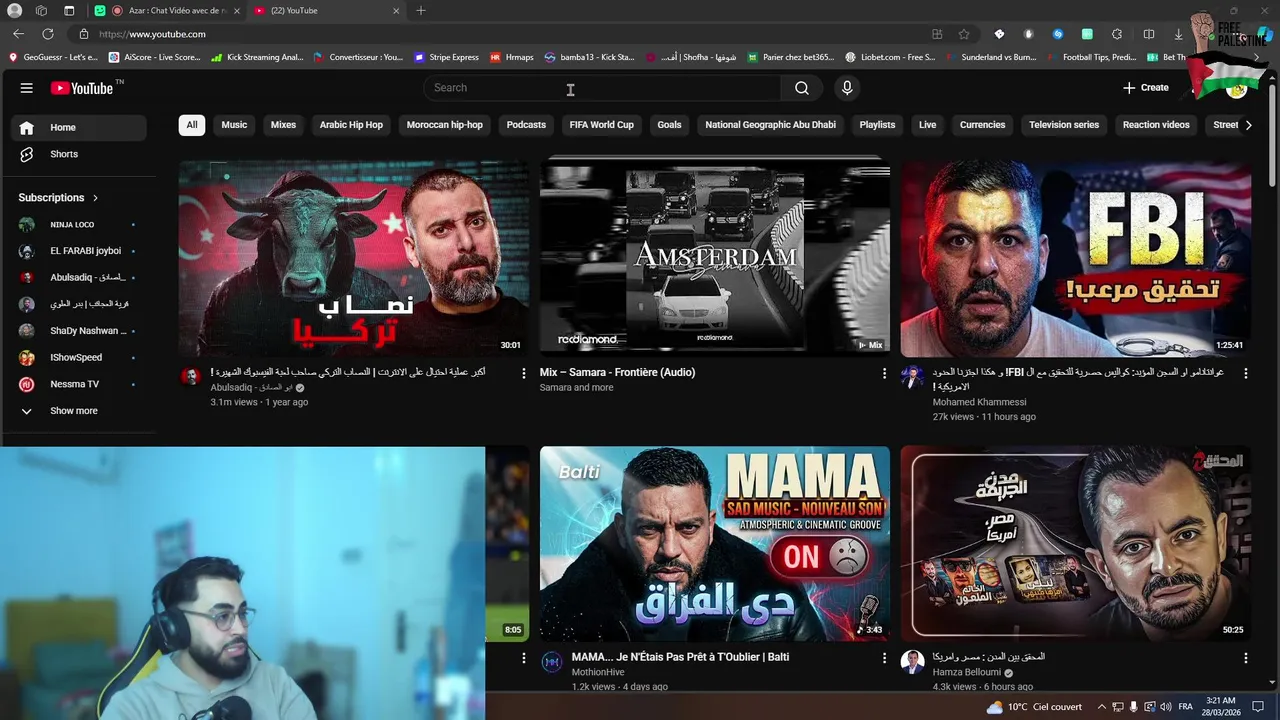This screenshot has height=720, width=1280.
Task: Open title MAMA... Je N'Étais Pas Prêt
Action: (680, 657)
